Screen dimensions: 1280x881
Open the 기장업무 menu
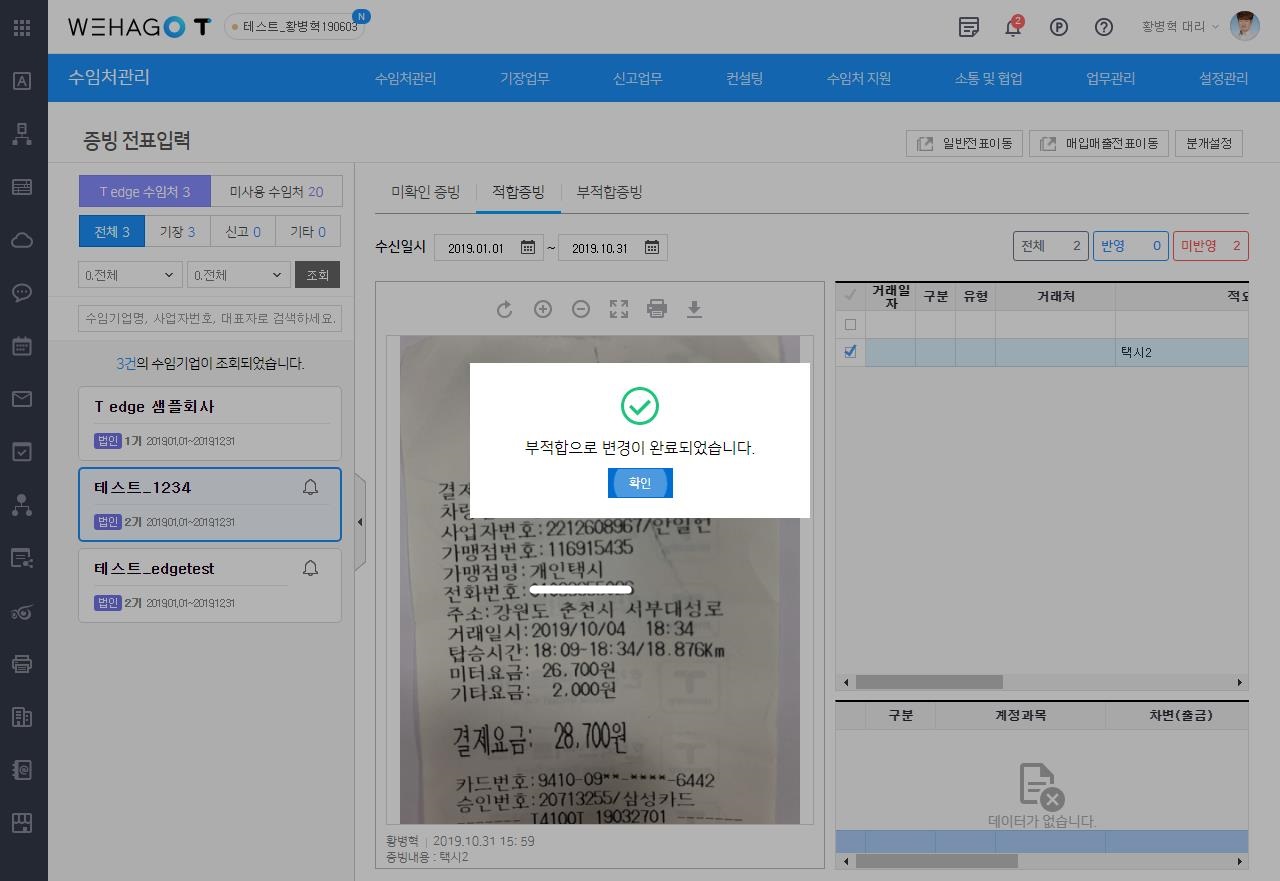tap(525, 78)
